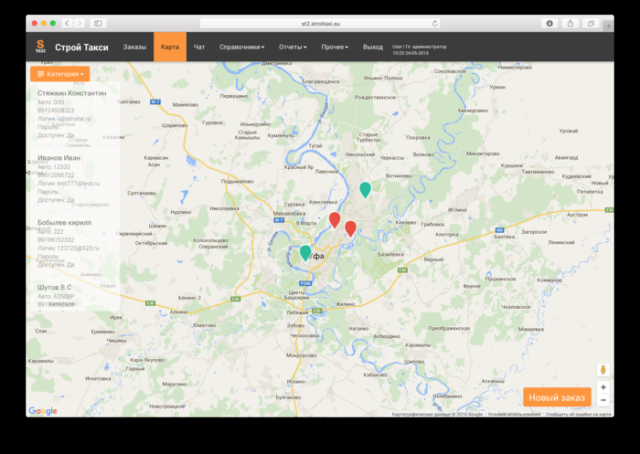Click the red marker near Князево
This screenshot has width=640, height=454.
tap(350, 229)
